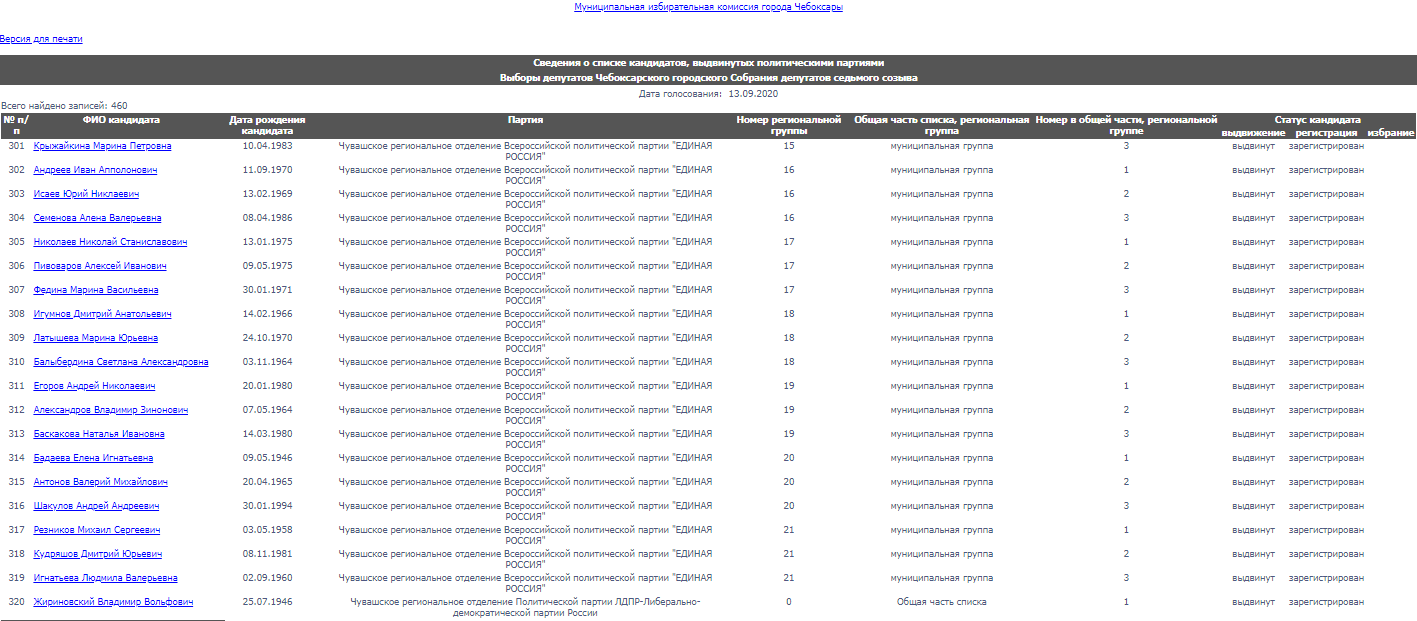The width and height of the screenshot is (1417, 621).
Task: Select the birth date 03.11.1964
Action: click(267, 362)
